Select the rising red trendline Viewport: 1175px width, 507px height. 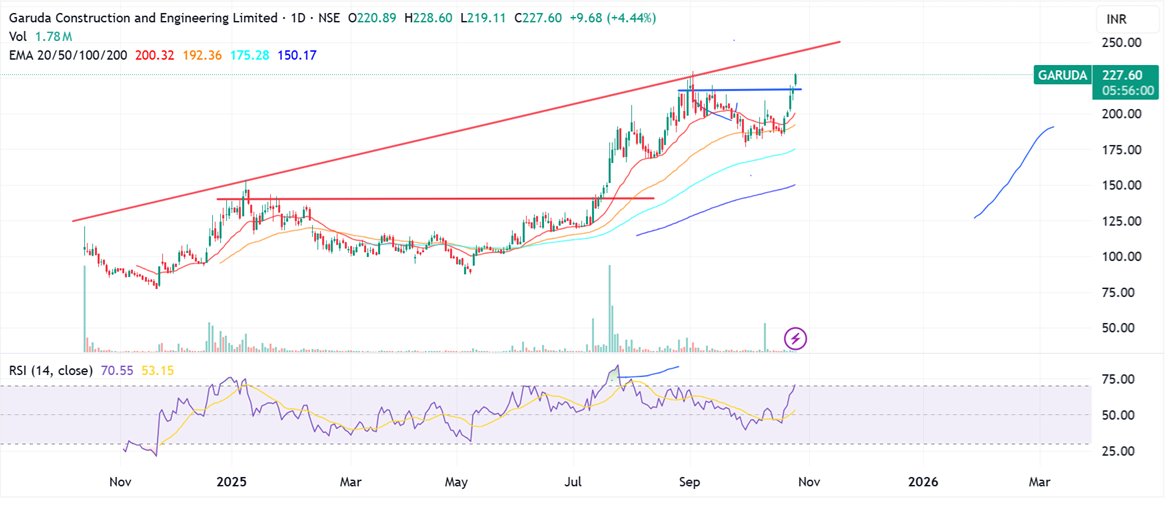(x=456, y=132)
